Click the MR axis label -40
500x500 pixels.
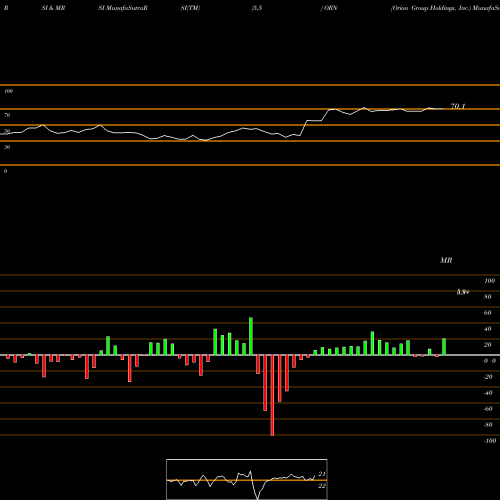click(x=488, y=393)
